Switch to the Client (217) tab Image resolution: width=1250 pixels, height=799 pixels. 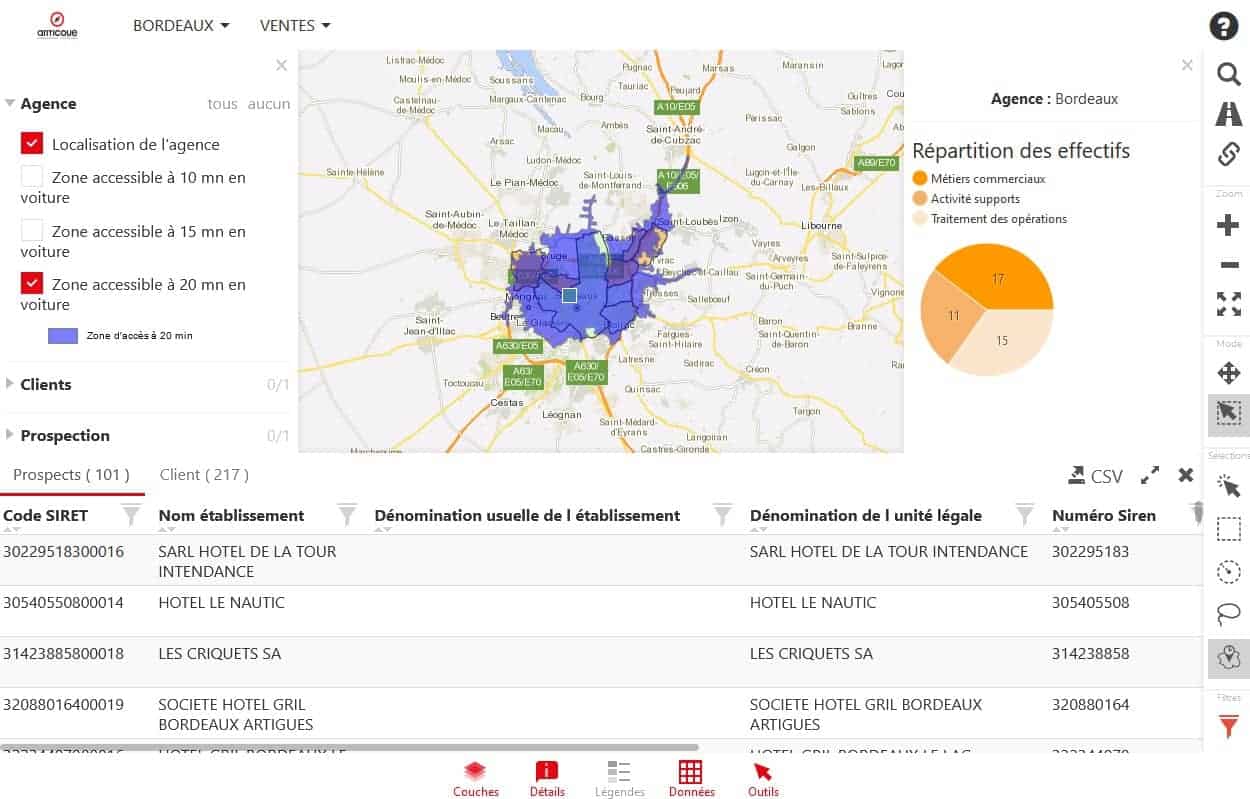pyautogui.click(x=204, y=475)
